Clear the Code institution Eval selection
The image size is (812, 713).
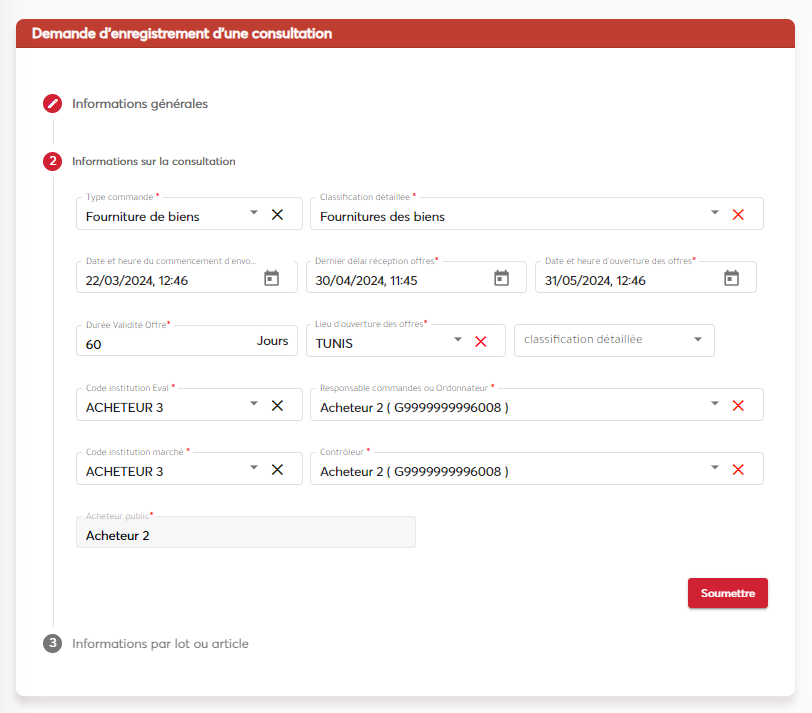coord(278,405)
